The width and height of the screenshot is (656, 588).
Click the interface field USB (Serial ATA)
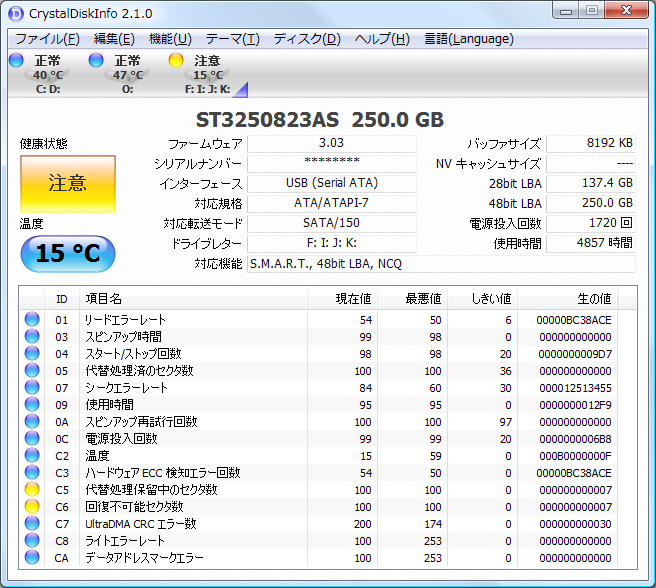click(332, 184)
